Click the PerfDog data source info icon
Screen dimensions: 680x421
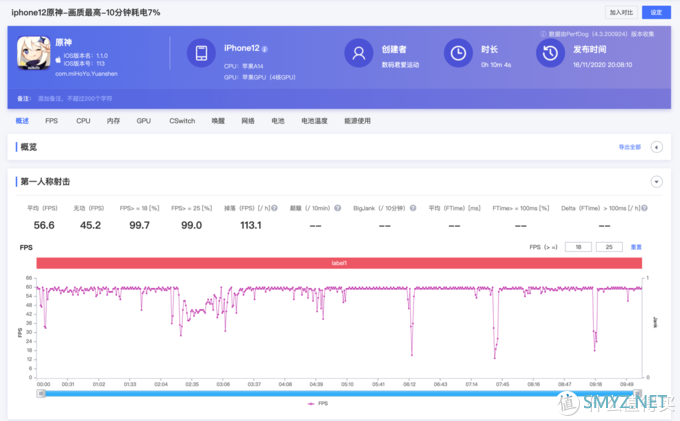pyautogui.click(x=543, y=34)
